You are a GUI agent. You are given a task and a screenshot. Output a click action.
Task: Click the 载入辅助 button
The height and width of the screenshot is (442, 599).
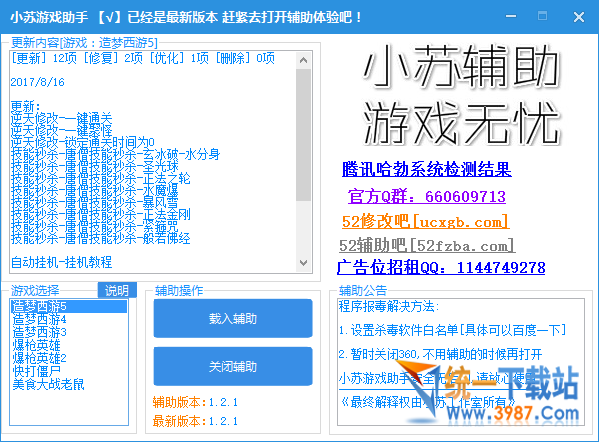coord(233,318)
